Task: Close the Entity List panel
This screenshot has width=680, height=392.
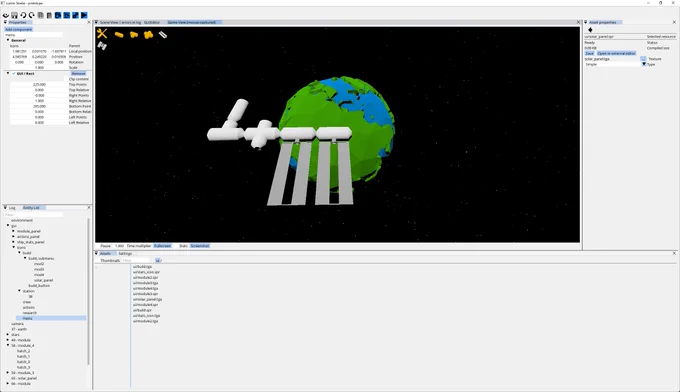Action: [x=89, y=208]
